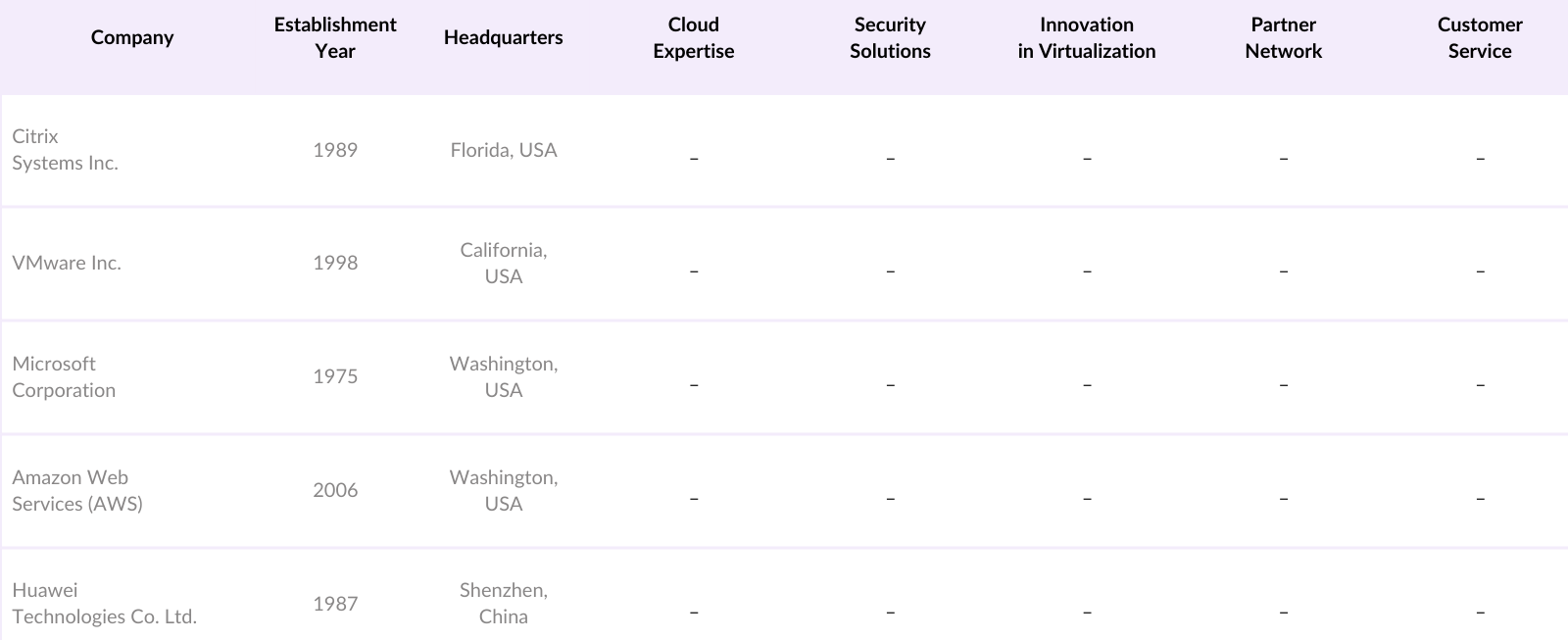Click the Establishment Year column header
The height and width of the screenshot is (640, 1568).
(335, 37)
